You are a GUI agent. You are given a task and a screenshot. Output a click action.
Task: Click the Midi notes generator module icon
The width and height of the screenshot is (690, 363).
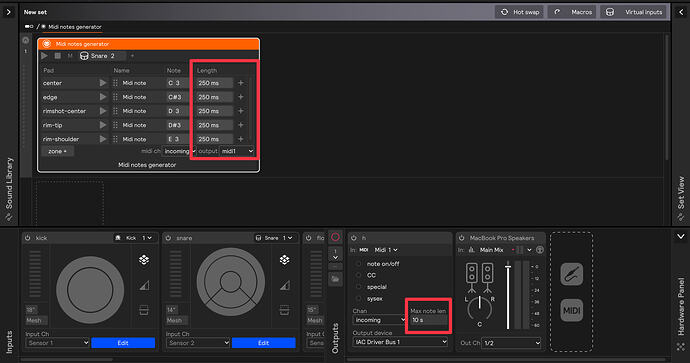(47, 44)
